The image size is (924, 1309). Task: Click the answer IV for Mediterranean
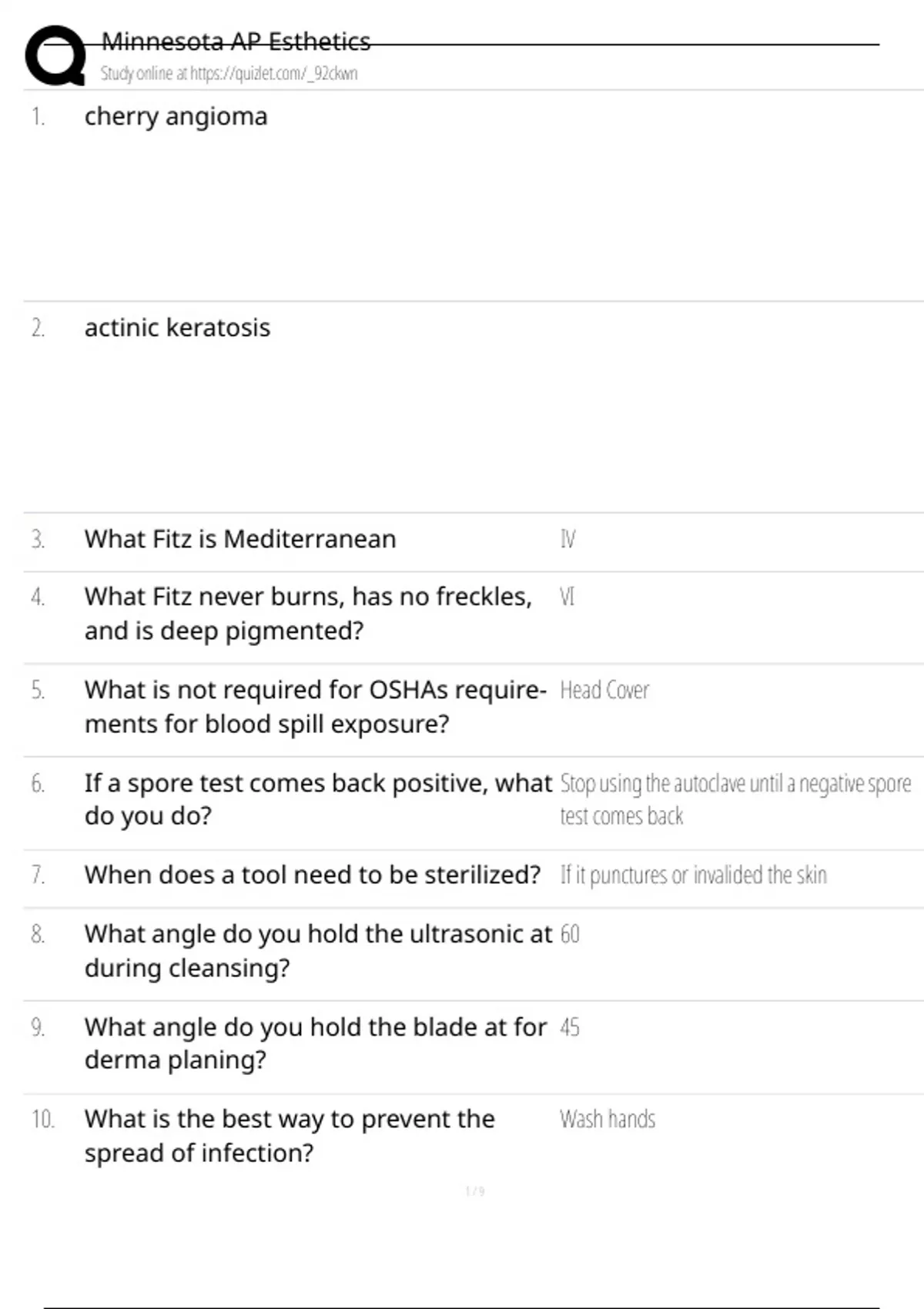tap(567, 539)
